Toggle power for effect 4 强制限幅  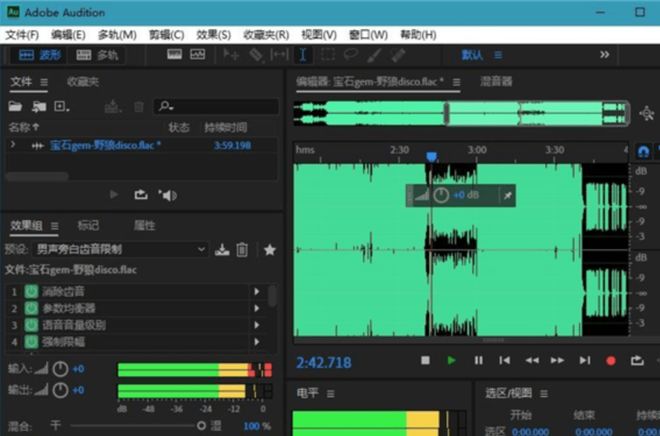click(32, 342)
